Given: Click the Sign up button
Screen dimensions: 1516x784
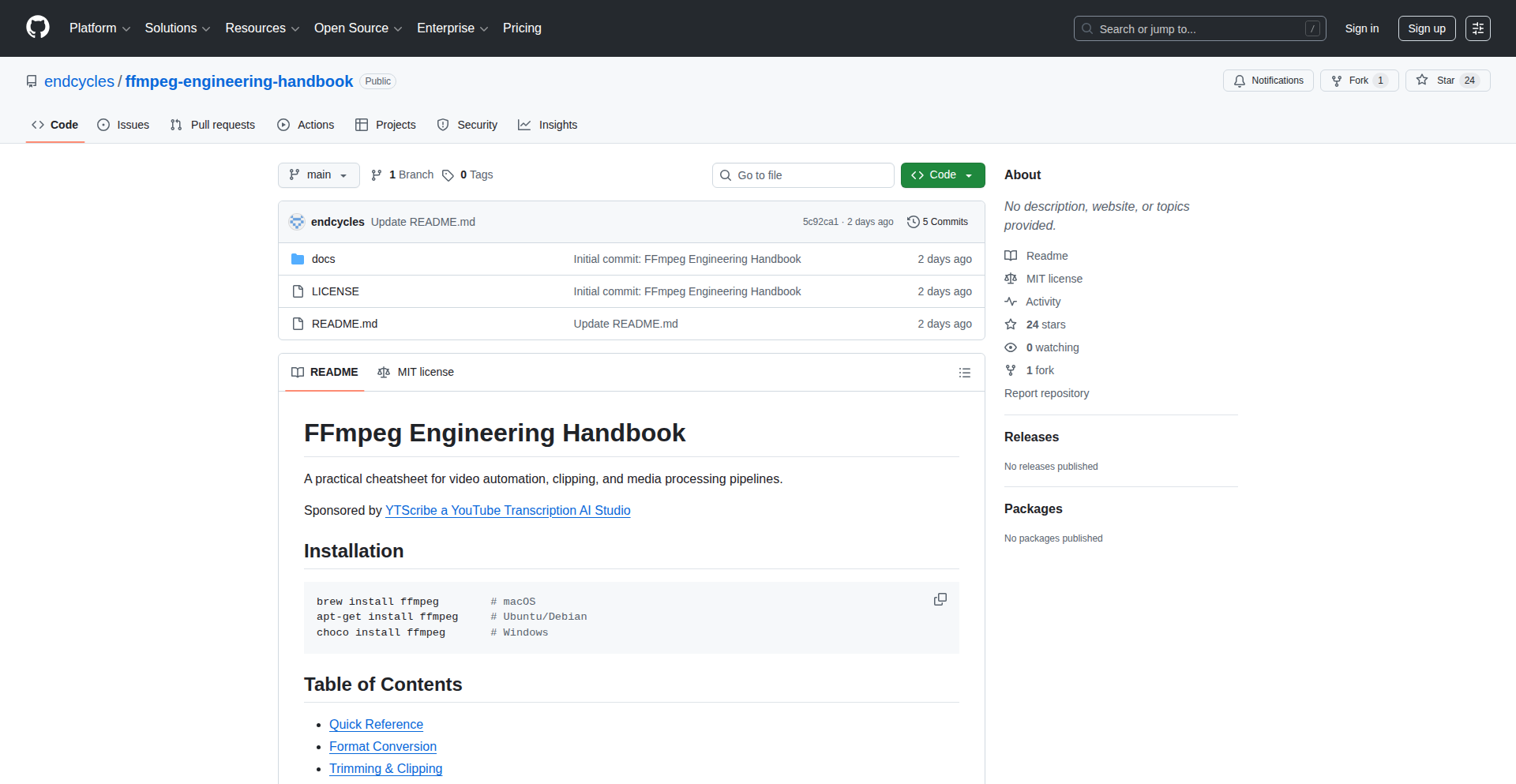Looking at the screenshot, I should click(x=1426, y=28).
